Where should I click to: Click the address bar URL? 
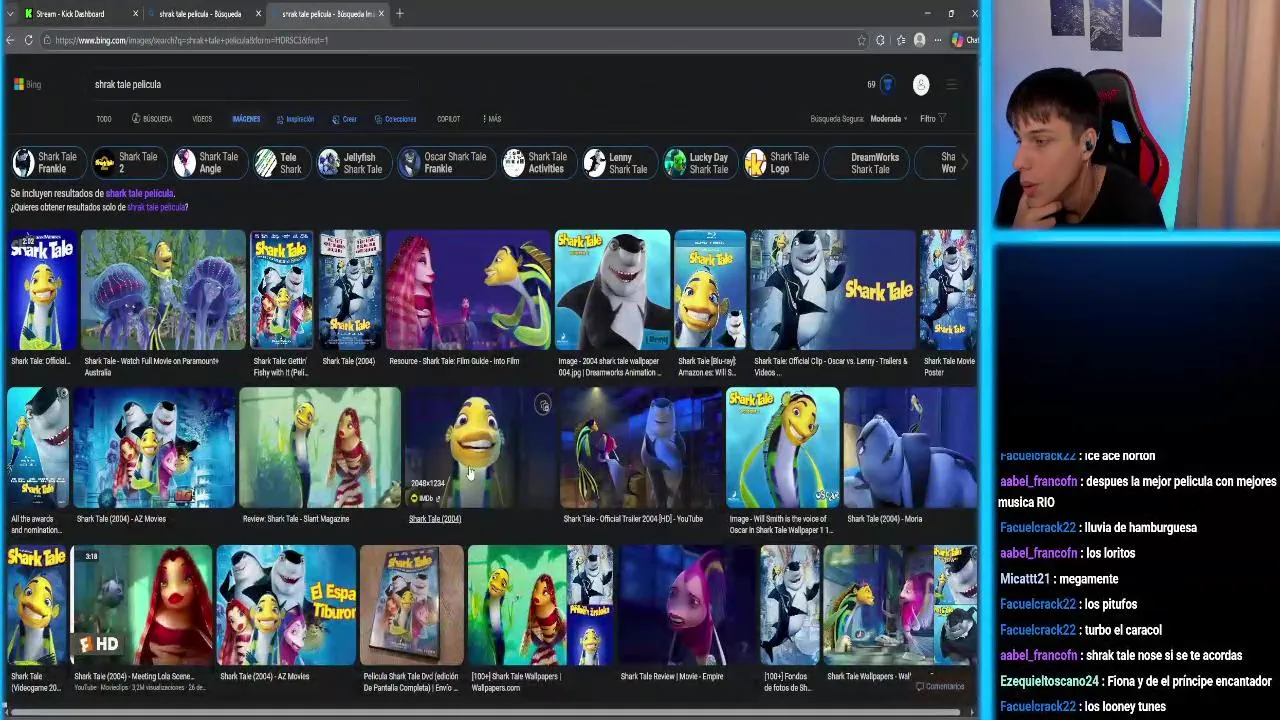pyautogui.click(x=191, y=40)
